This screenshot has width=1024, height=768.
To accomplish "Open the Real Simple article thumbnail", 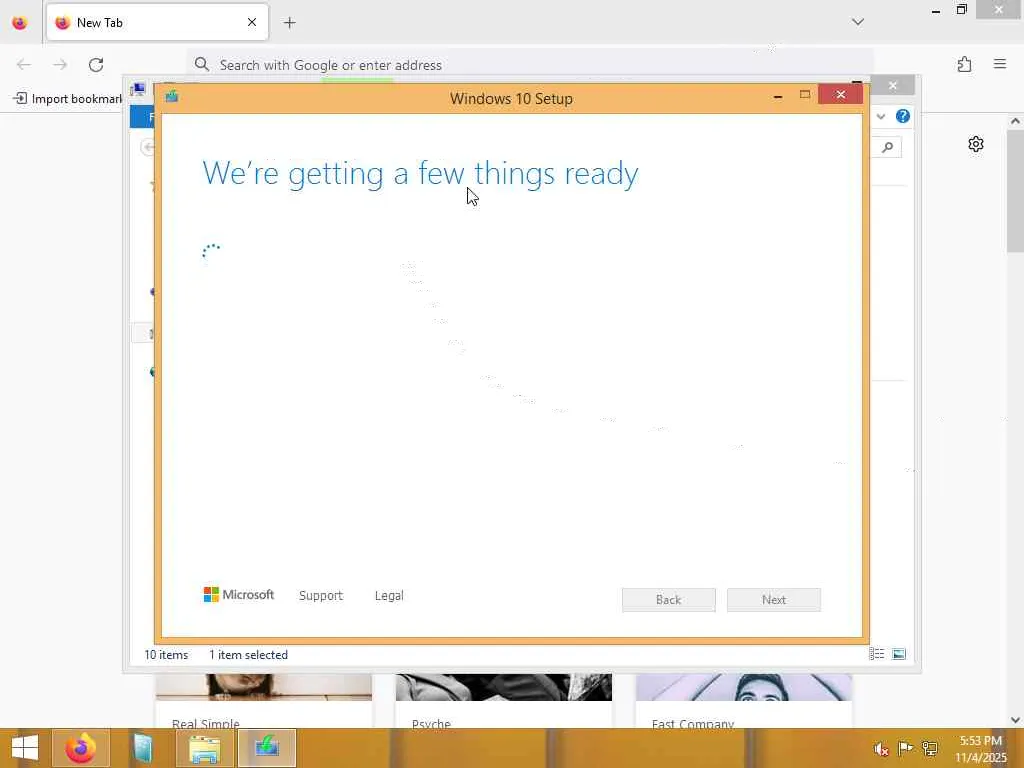I will (264, 688).
